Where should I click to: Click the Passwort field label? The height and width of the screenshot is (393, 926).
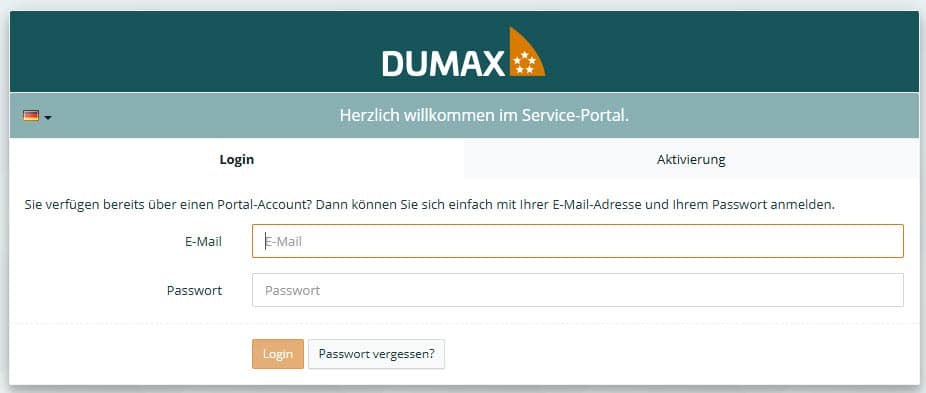(194, 290)
